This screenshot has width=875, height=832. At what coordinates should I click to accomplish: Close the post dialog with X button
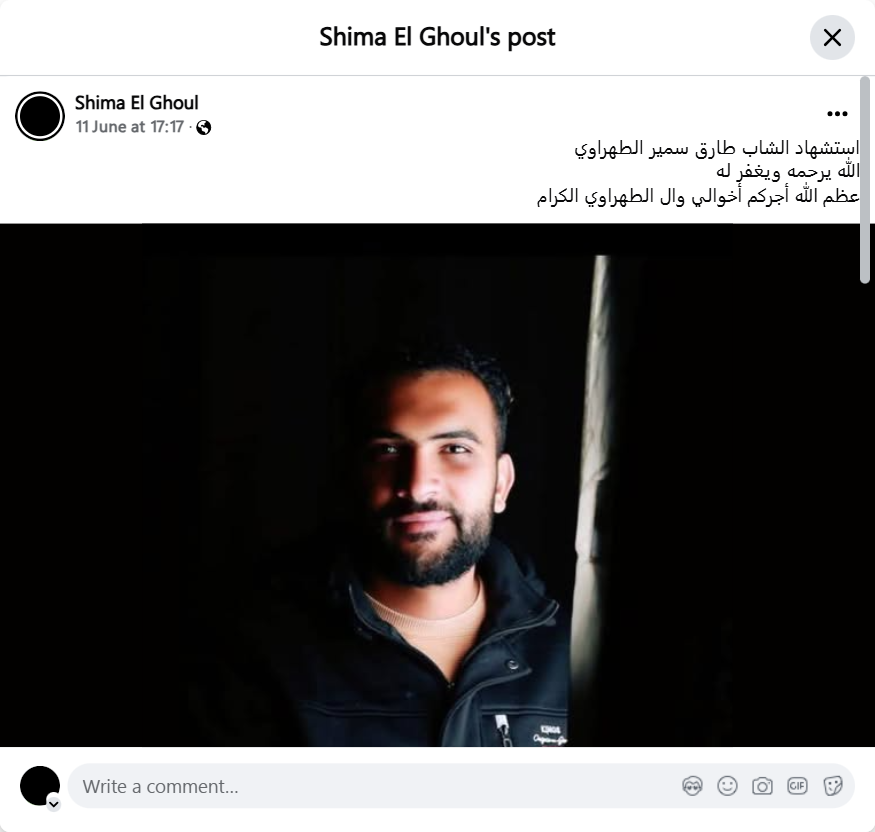tap(832, 38)
